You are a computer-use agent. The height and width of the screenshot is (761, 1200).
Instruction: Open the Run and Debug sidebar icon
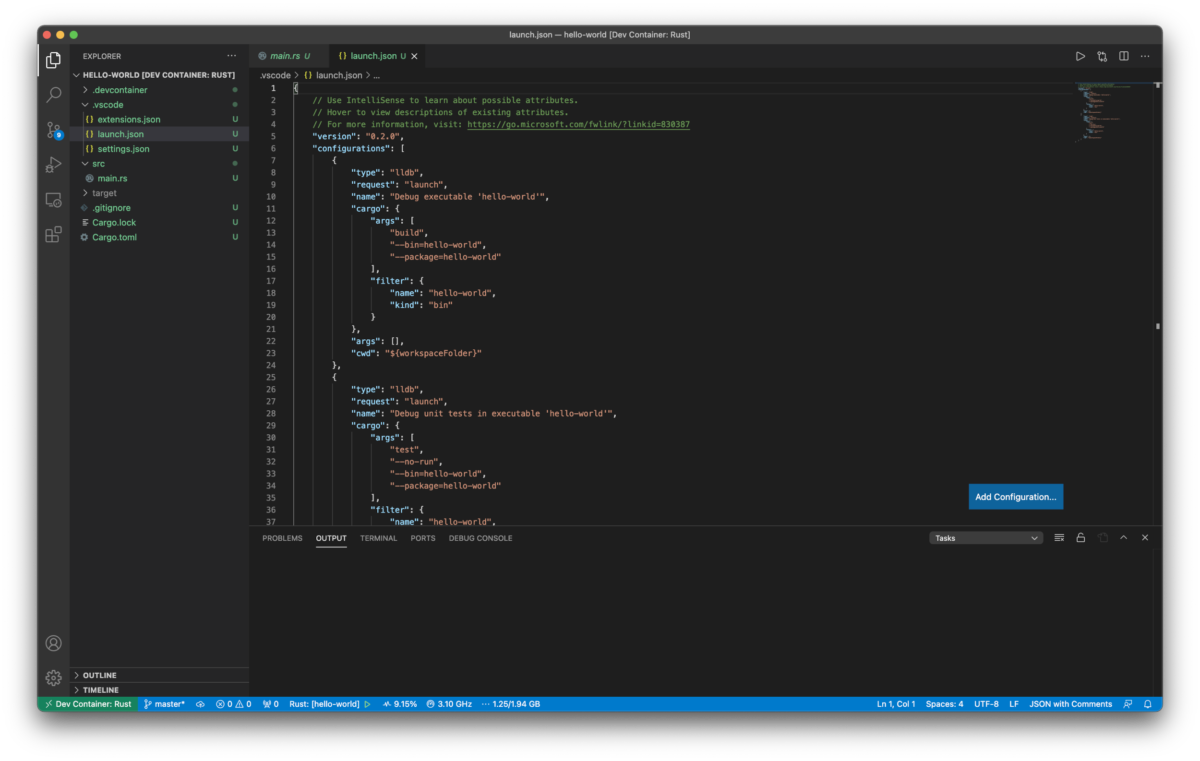(53, 164)
